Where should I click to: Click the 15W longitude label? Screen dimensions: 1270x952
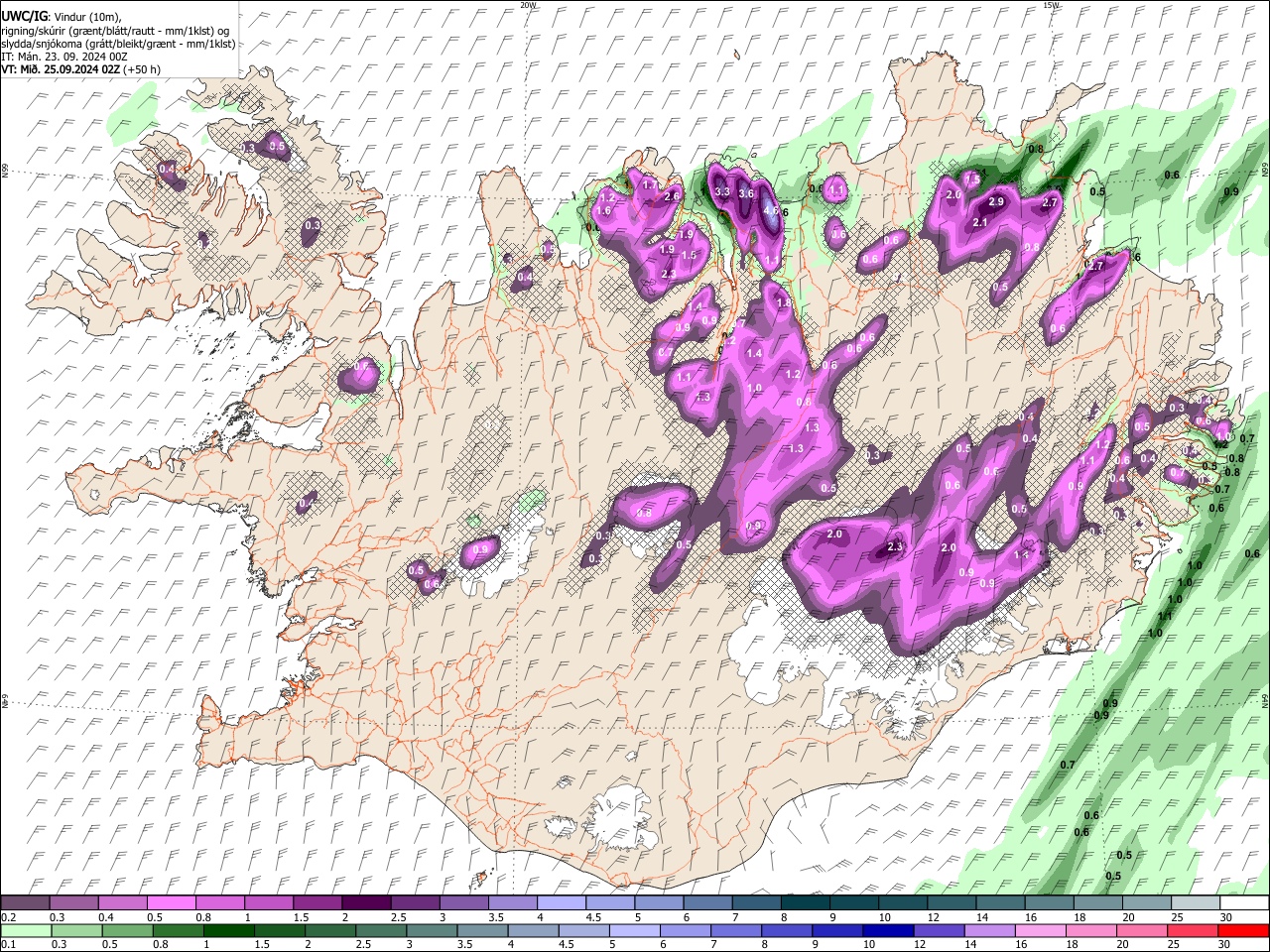point(1051,5)
